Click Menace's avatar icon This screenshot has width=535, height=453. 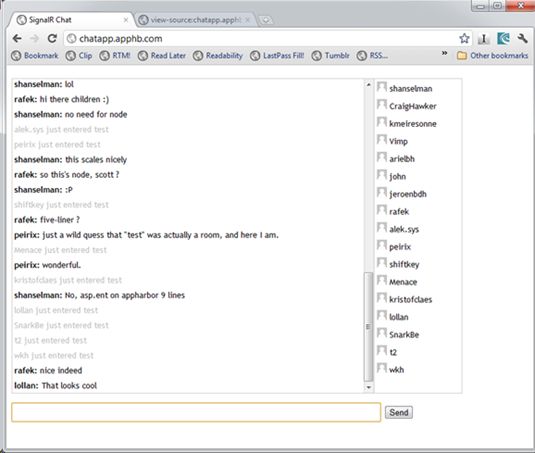pos(382,280)
